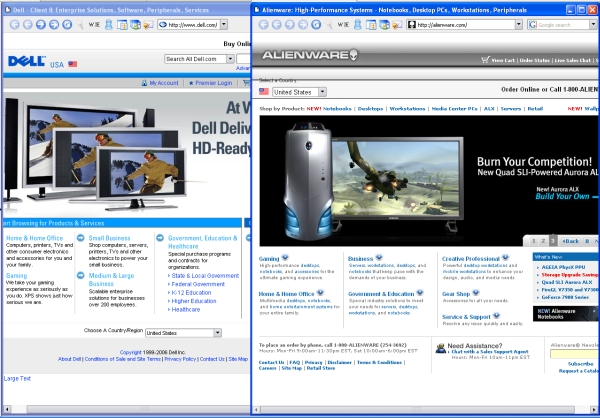This screenshot has width=600, height=418.
Task: Click the arrow icon next to Small Business on Dell
Action: pos(80,238)
